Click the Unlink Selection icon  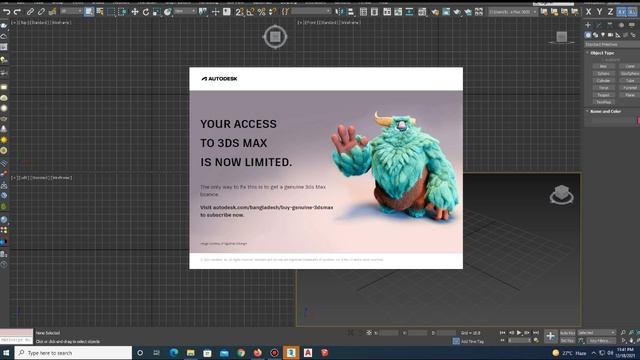tap(41, 12)
